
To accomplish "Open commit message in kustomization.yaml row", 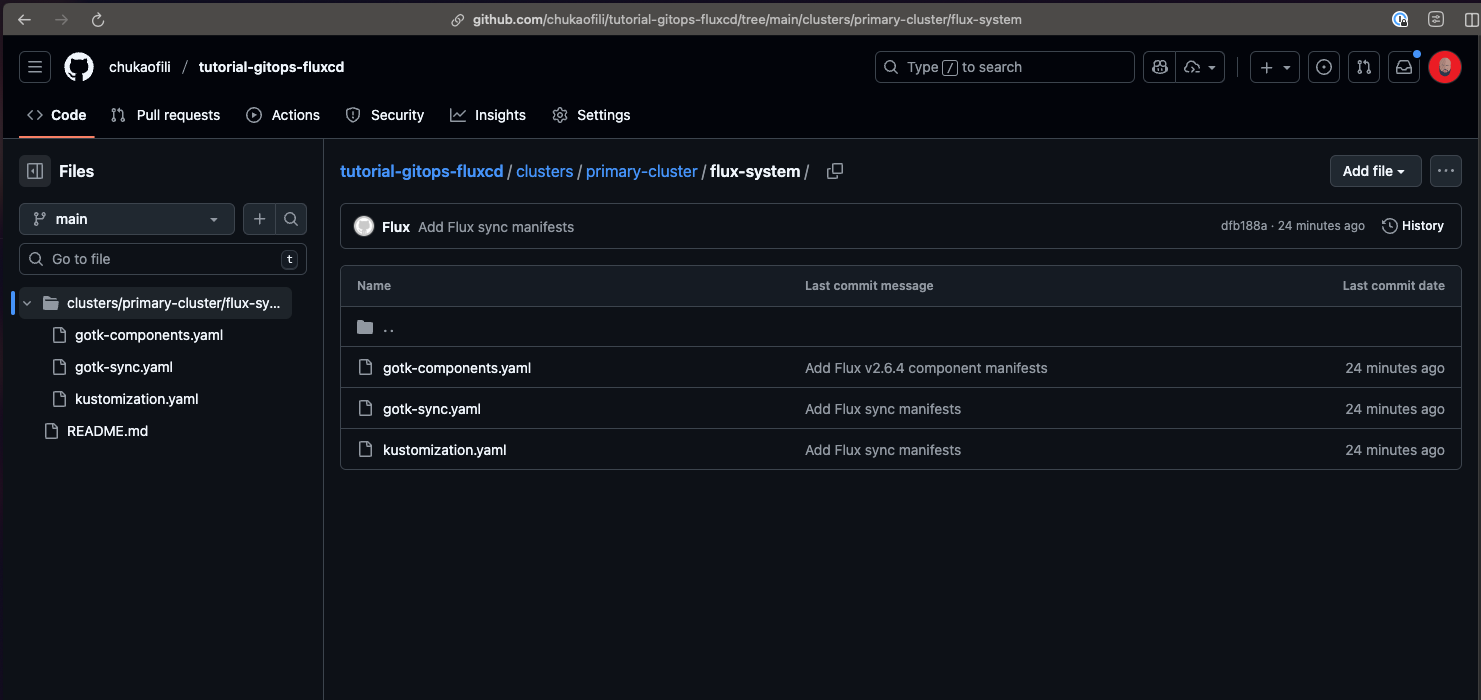I will (x=883, y=450).
